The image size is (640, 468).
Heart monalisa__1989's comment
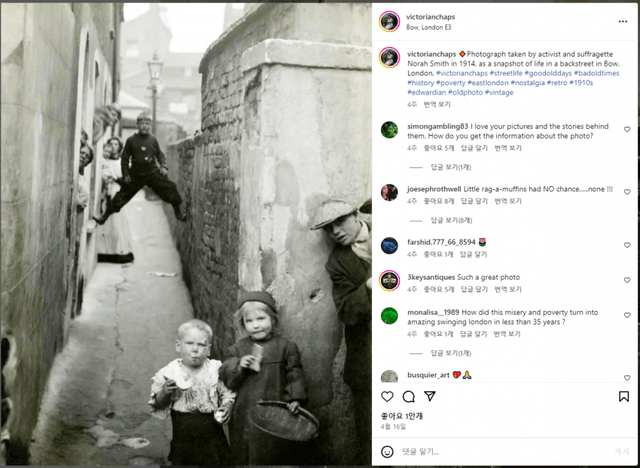click(627, 315)
